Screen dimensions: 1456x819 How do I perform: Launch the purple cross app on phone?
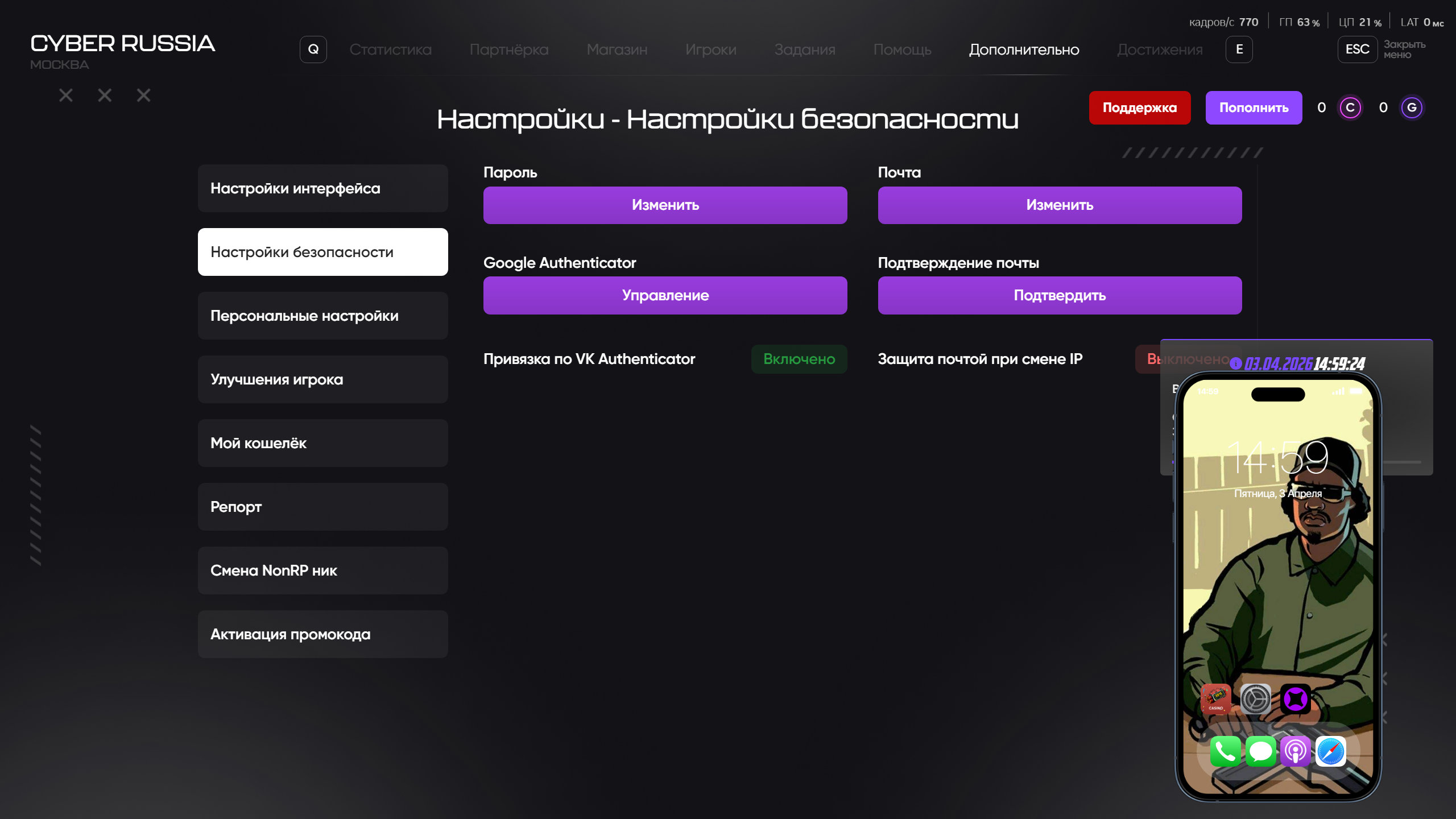(x=1296, y=699)
